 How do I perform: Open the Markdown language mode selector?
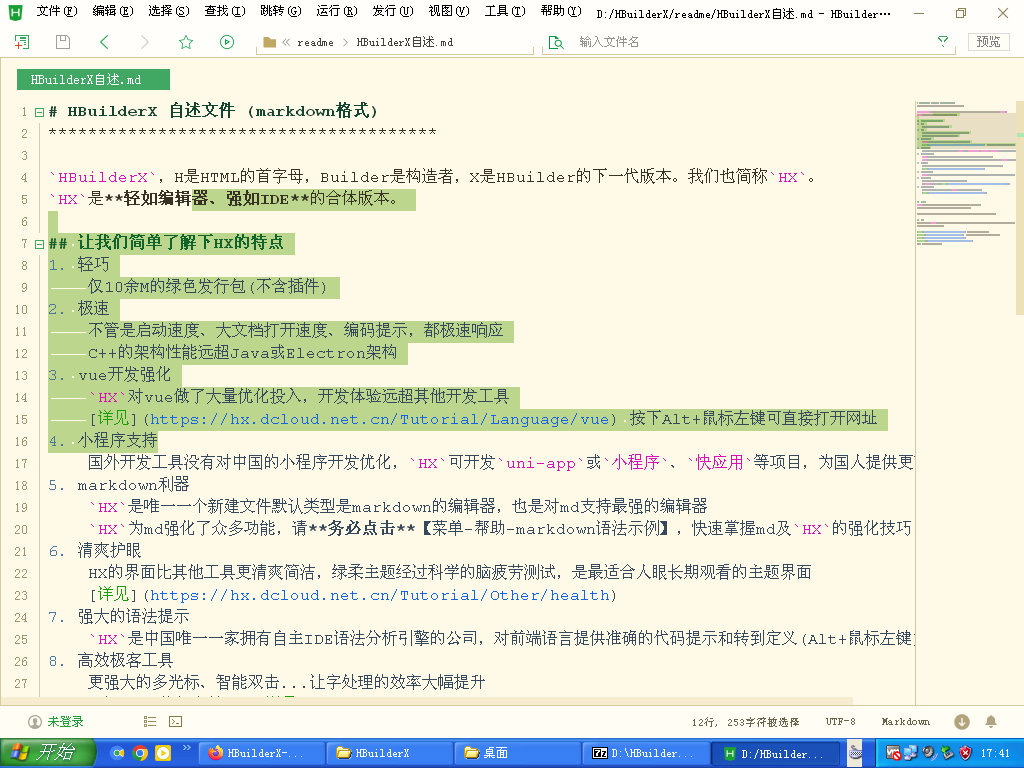click(905, 721)
